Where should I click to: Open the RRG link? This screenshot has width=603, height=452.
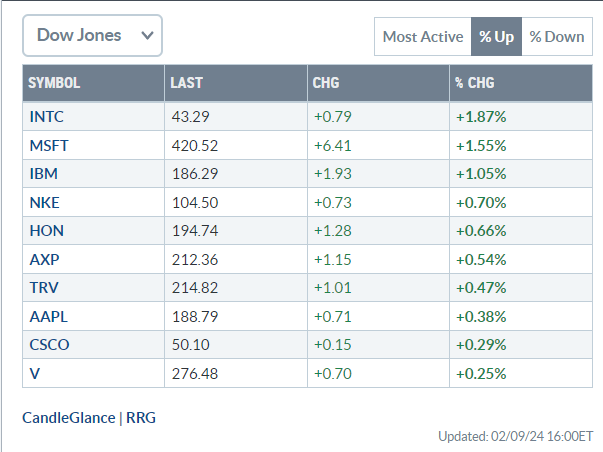pyautogui.click(x=141, y=417)
